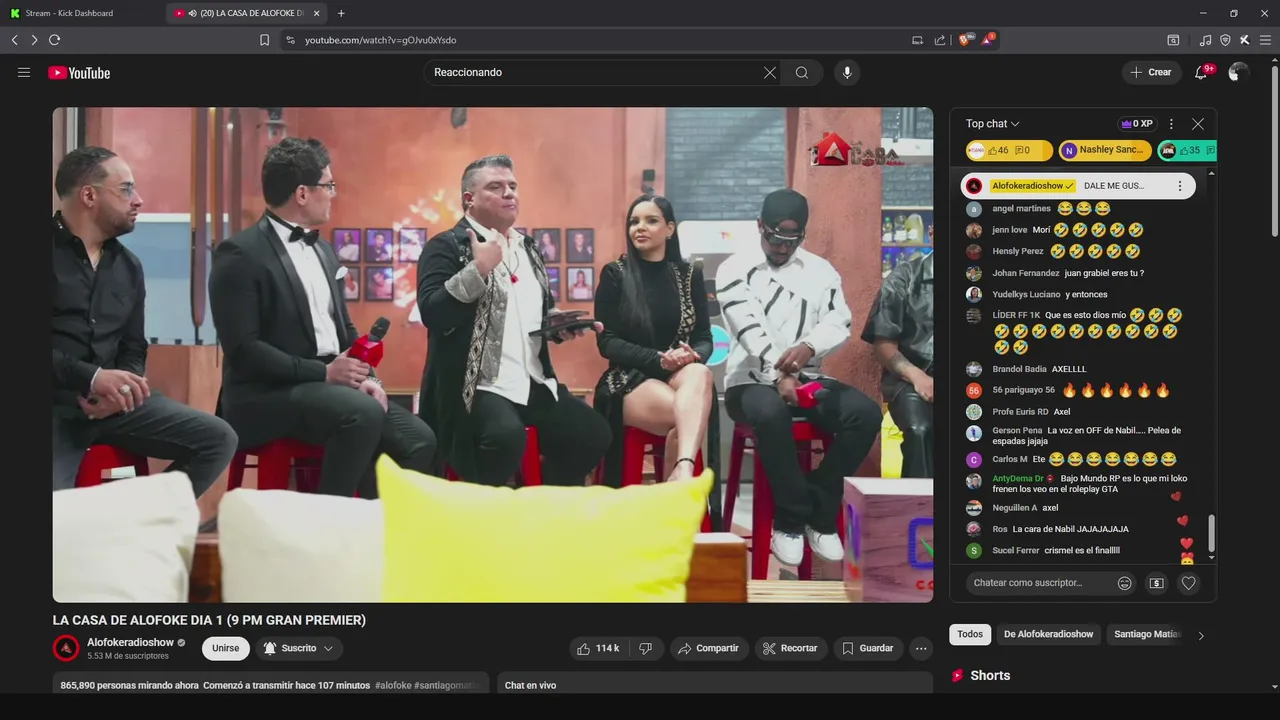1280x720 pixels.
Task: Open the Brave VPN shield icon
Action: [1225, 40]
